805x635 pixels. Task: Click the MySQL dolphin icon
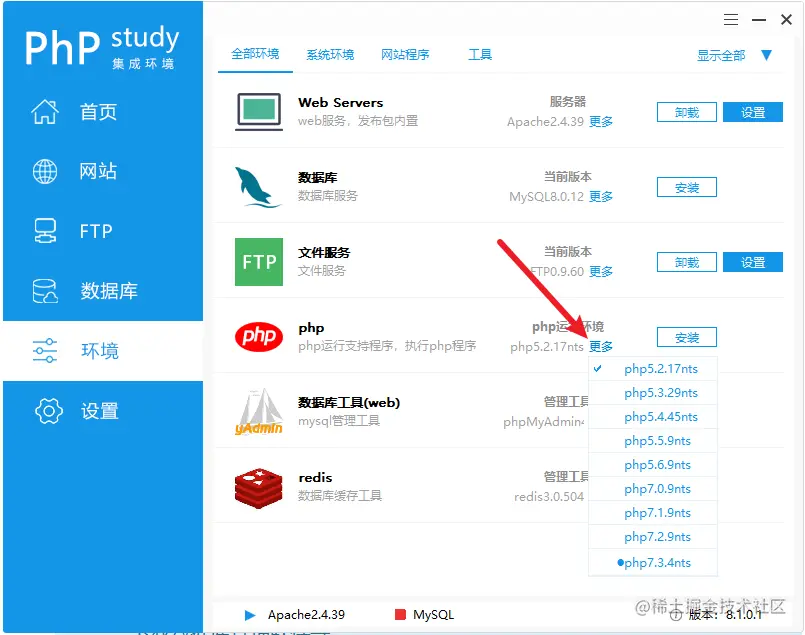pos(258,187)
